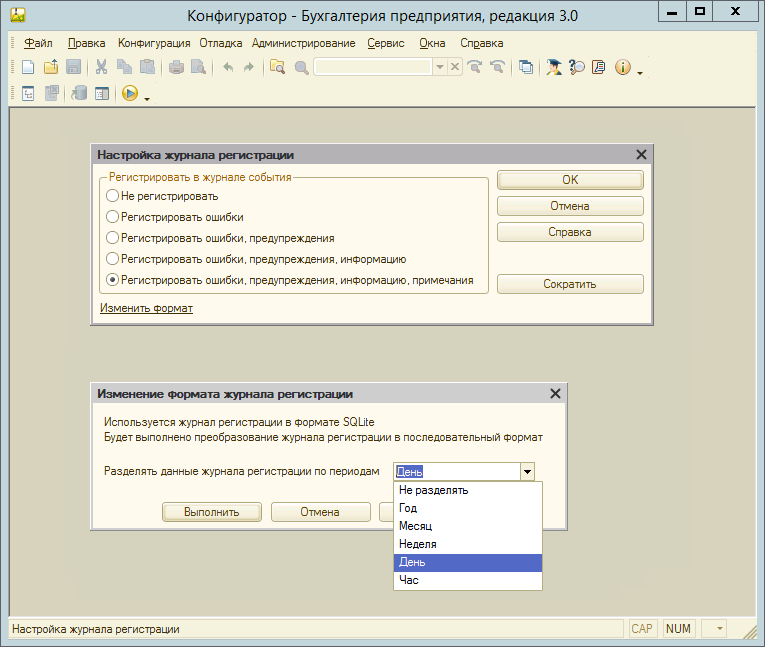This screenshot has width=765, height=647.
Task: Open the Конфигурация menu
Action: (x=154, y=43)
